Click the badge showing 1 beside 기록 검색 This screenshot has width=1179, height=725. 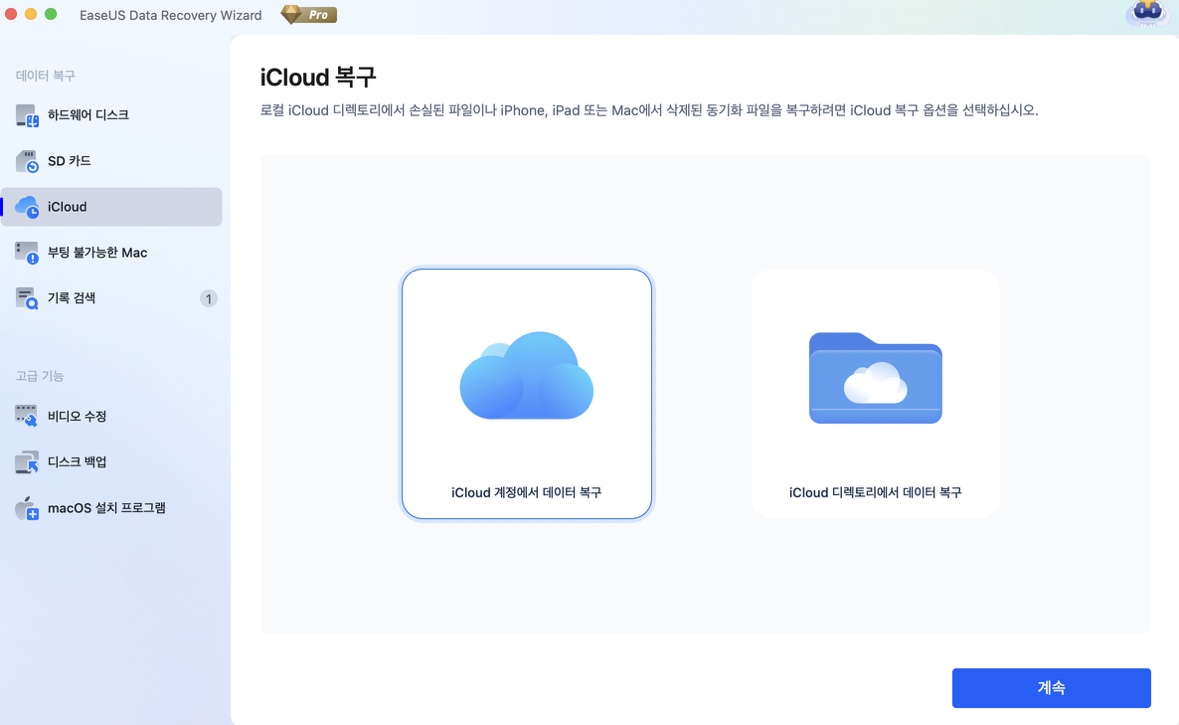(x=208, y=299)
